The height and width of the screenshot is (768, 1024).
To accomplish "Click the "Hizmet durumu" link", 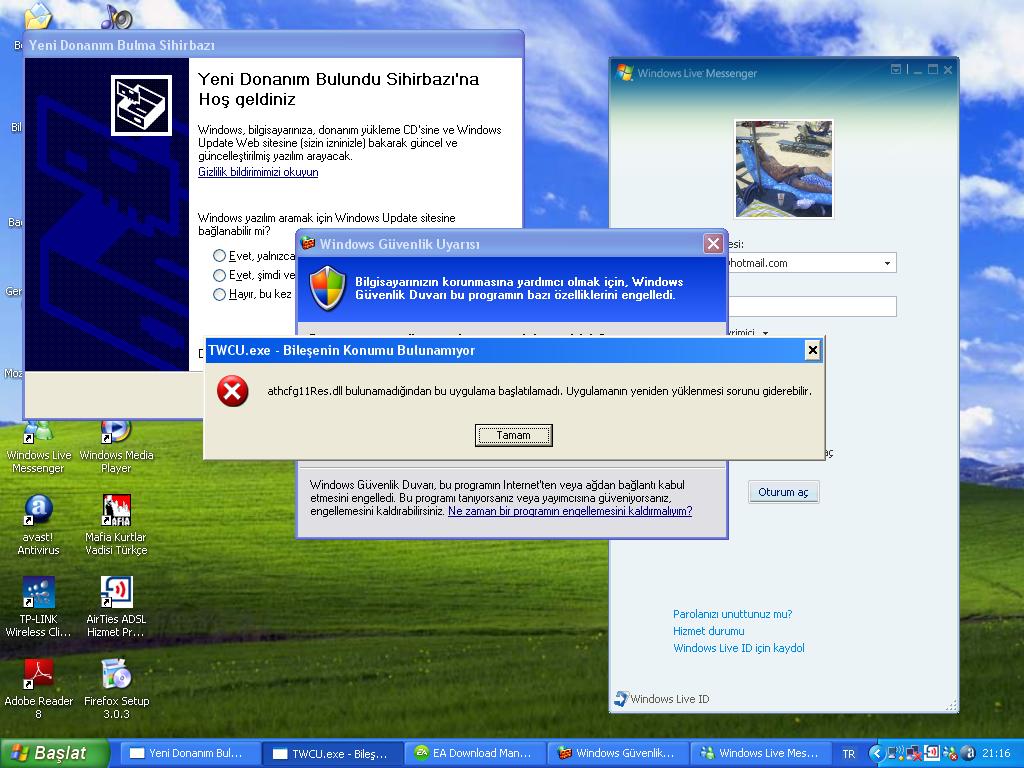I will (x=709, y=631).
